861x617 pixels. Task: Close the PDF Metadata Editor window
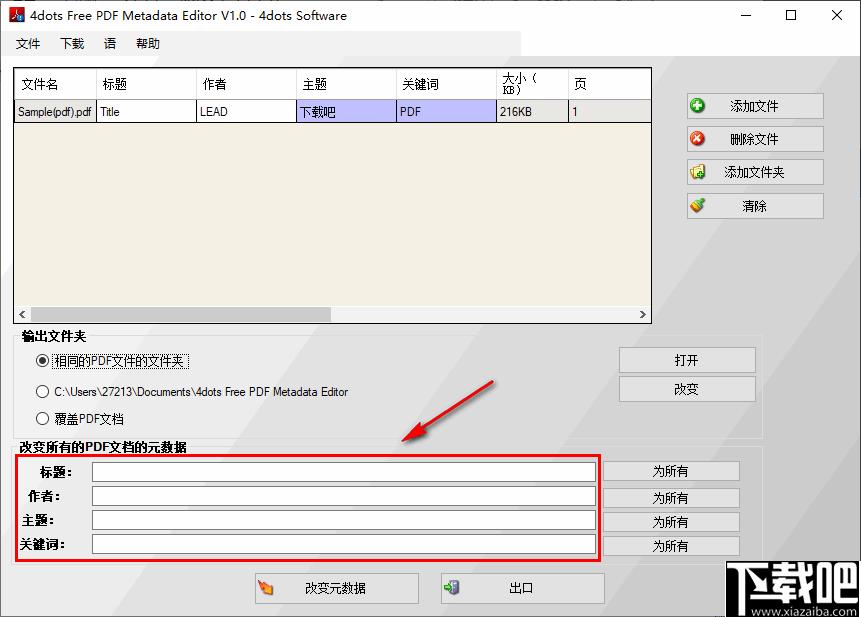click(x=836, y=15)
